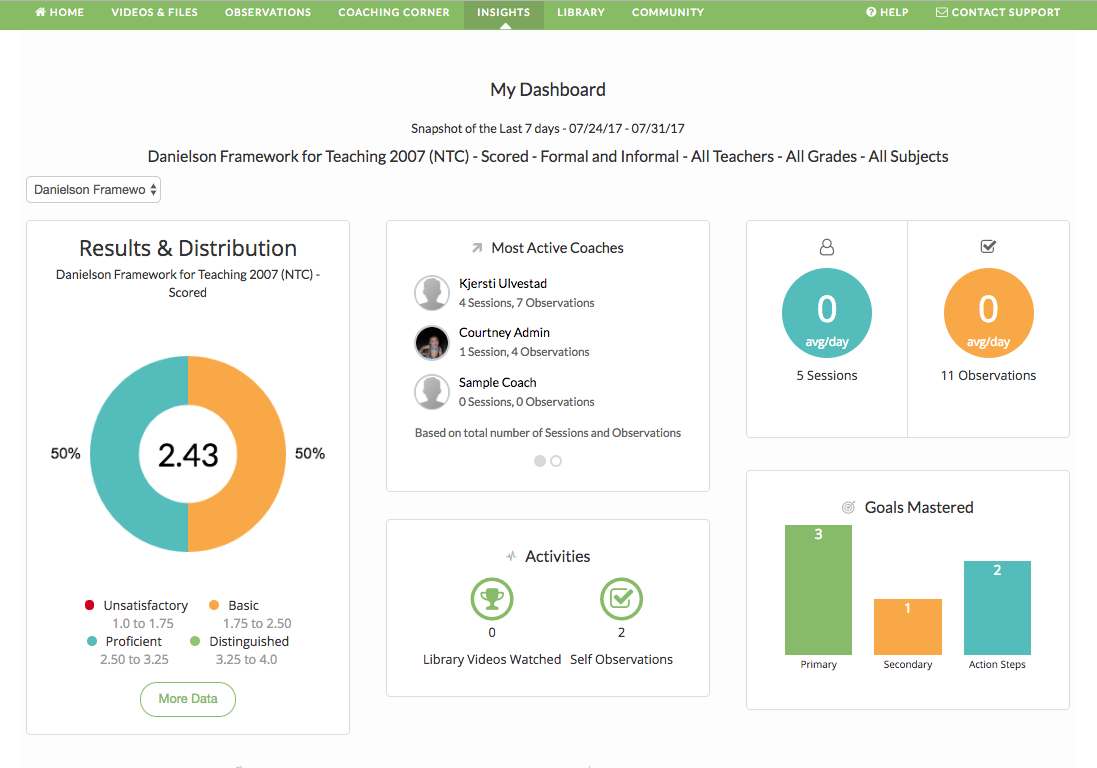Go to the Videos & Files tab
Viewport: 1097px width, 768px height.
coord(154,13)
